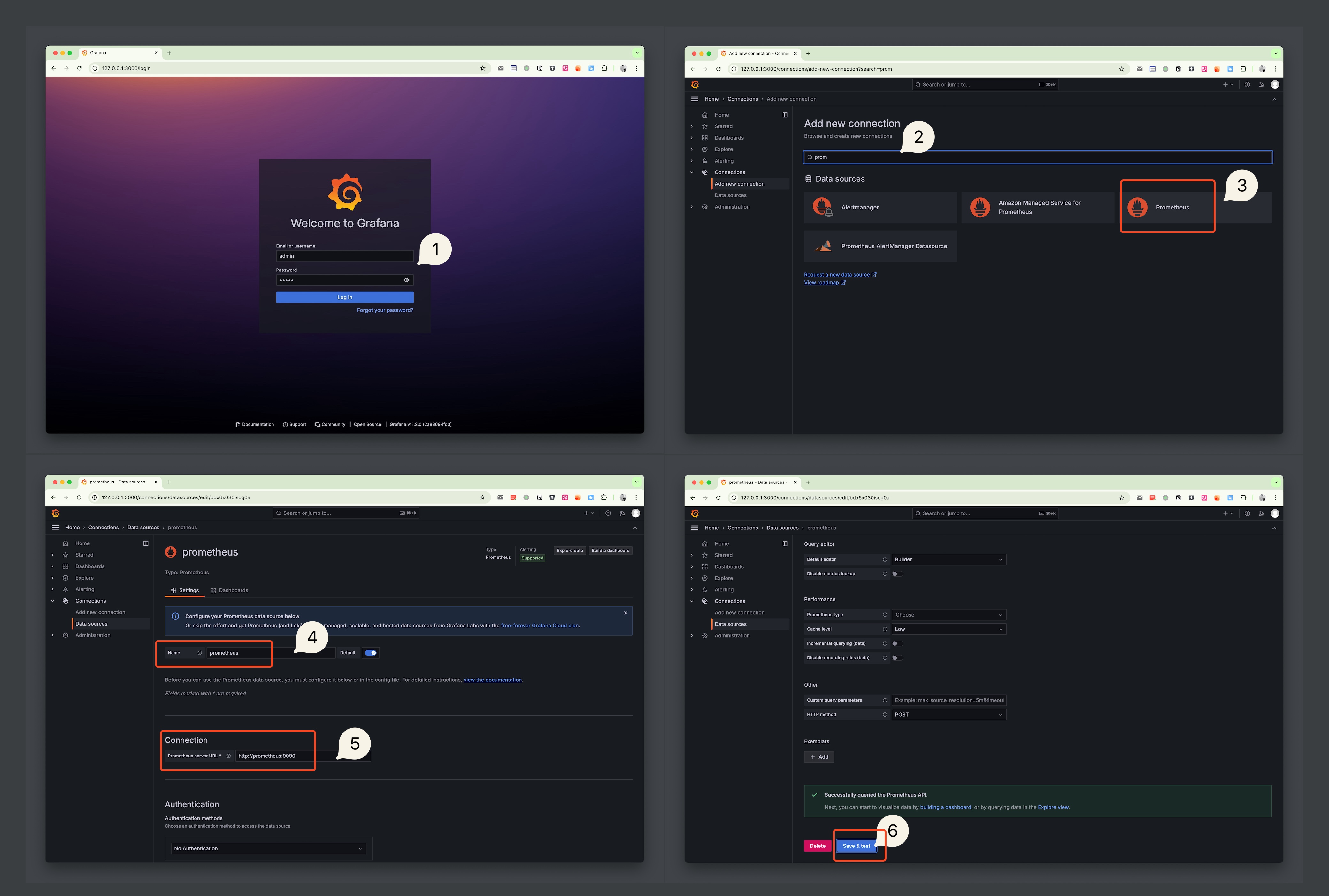Click the Add button under Exemplars
This screenshot has height=896, width=1329.
click(819, 757)
